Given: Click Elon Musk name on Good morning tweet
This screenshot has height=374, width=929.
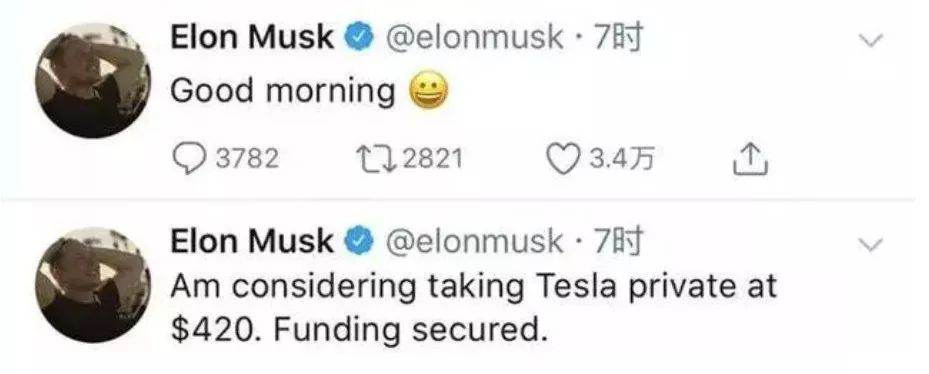Looking at the screenshot, I should point(252,39).
